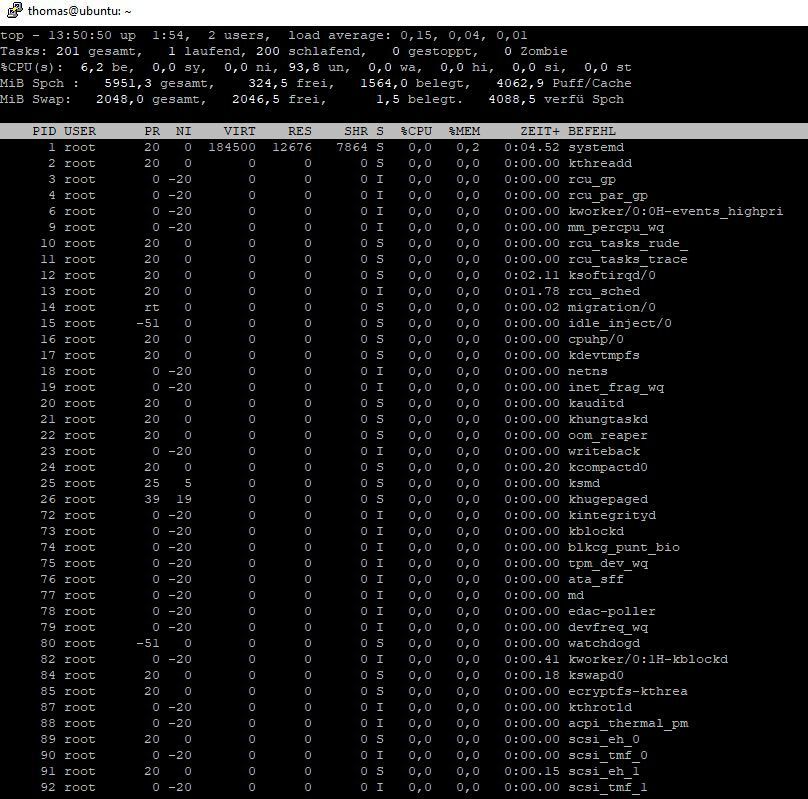The height and width of the screenshot is (799, 808).
Task: Select the mm_percpu_wq process
Action: 616,227
